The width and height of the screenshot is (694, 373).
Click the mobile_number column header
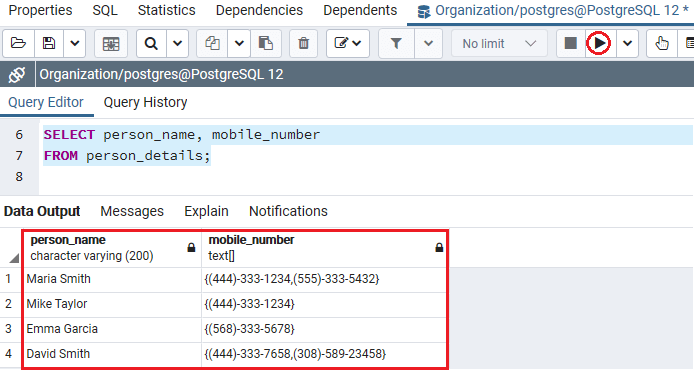(x=324, y=248)
